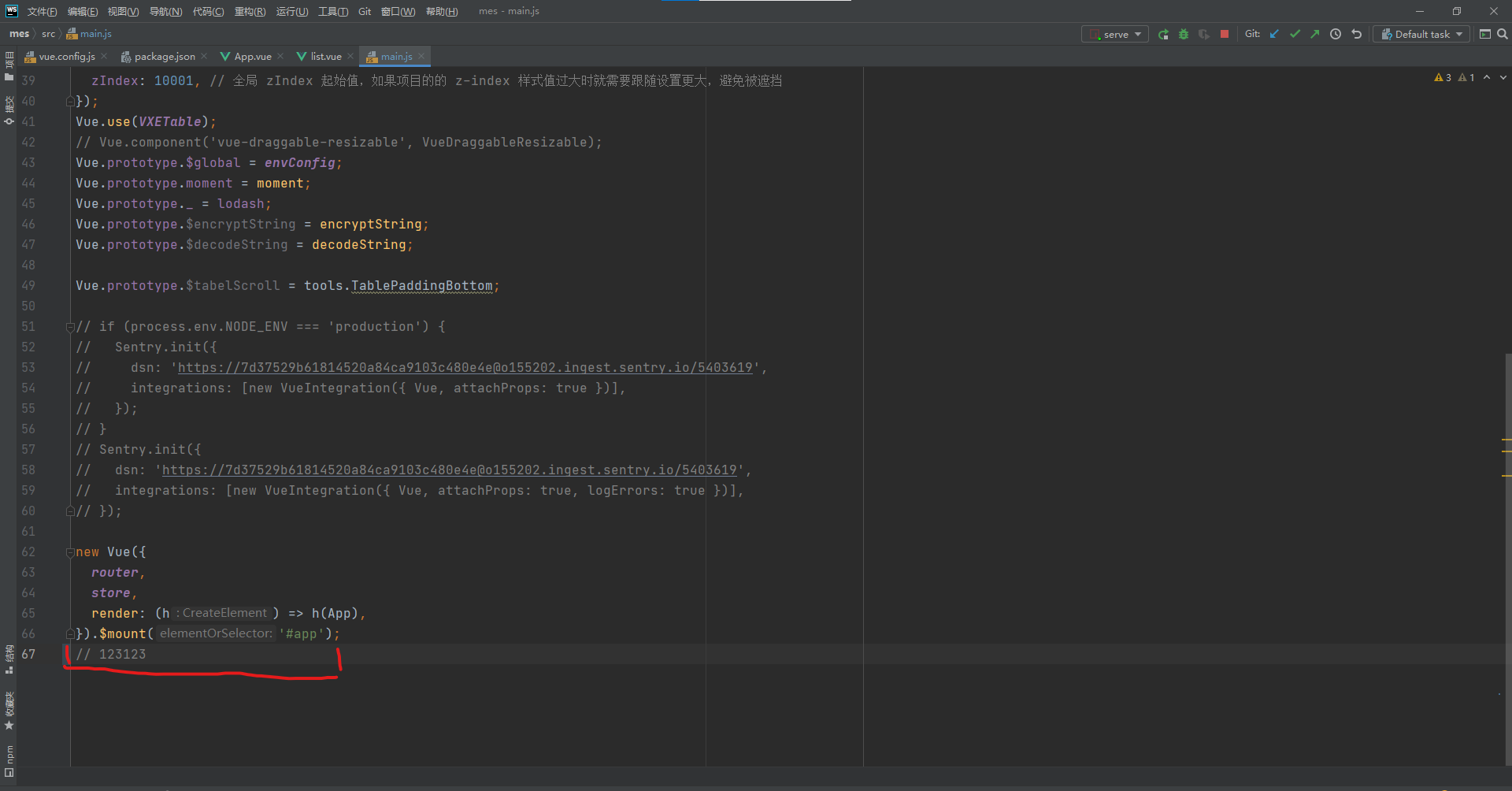Commit changes via the green checkmark icon
The height and width of the screenshot is (791, 1512).
1295,34
